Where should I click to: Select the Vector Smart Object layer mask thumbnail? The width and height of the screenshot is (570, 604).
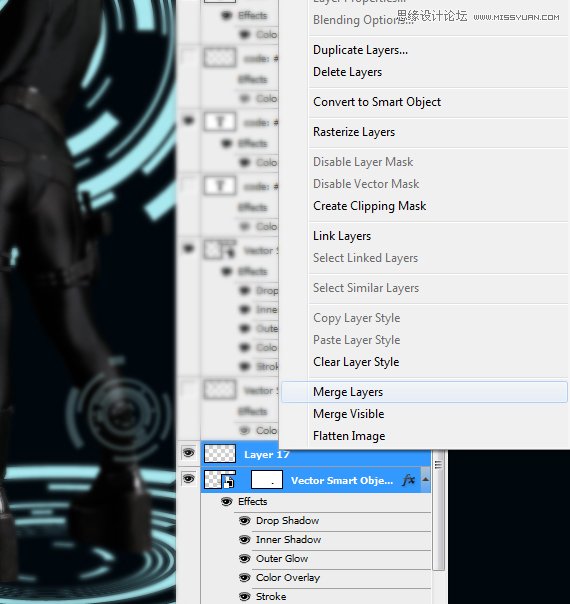point(267,480)
